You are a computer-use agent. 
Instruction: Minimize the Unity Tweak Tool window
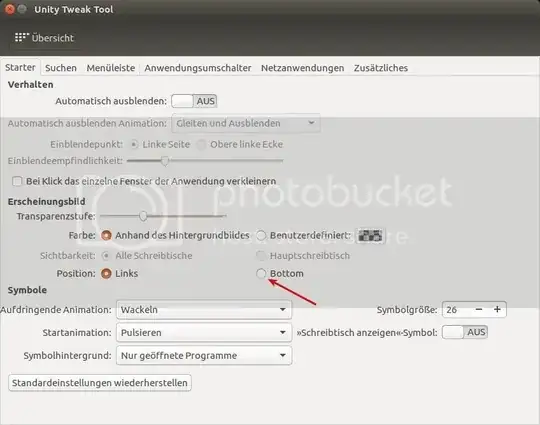[22, 9]
